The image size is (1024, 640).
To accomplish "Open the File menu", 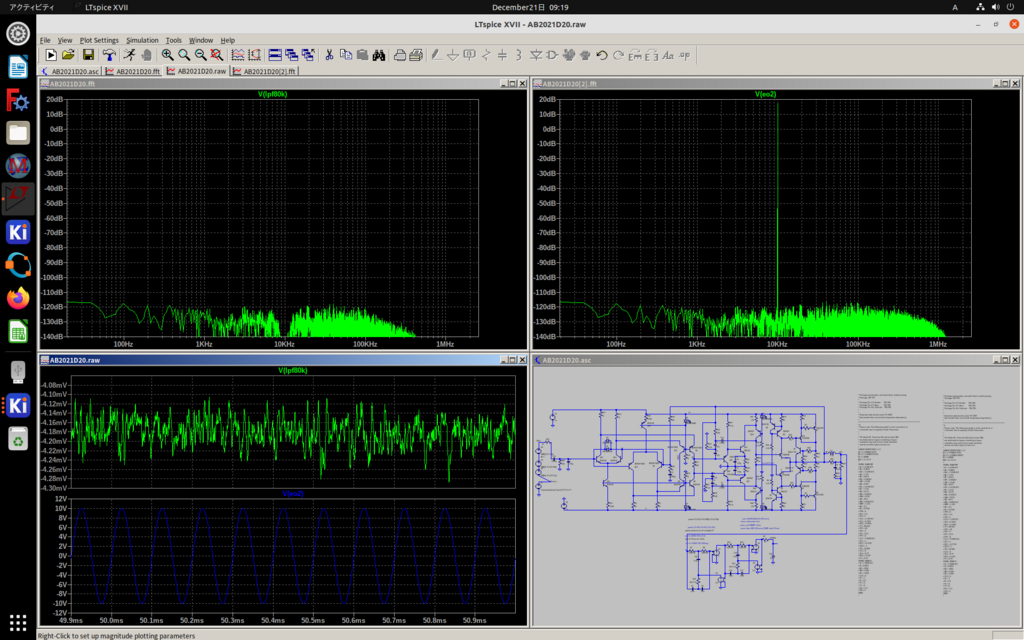I will [x=45, y=40].
